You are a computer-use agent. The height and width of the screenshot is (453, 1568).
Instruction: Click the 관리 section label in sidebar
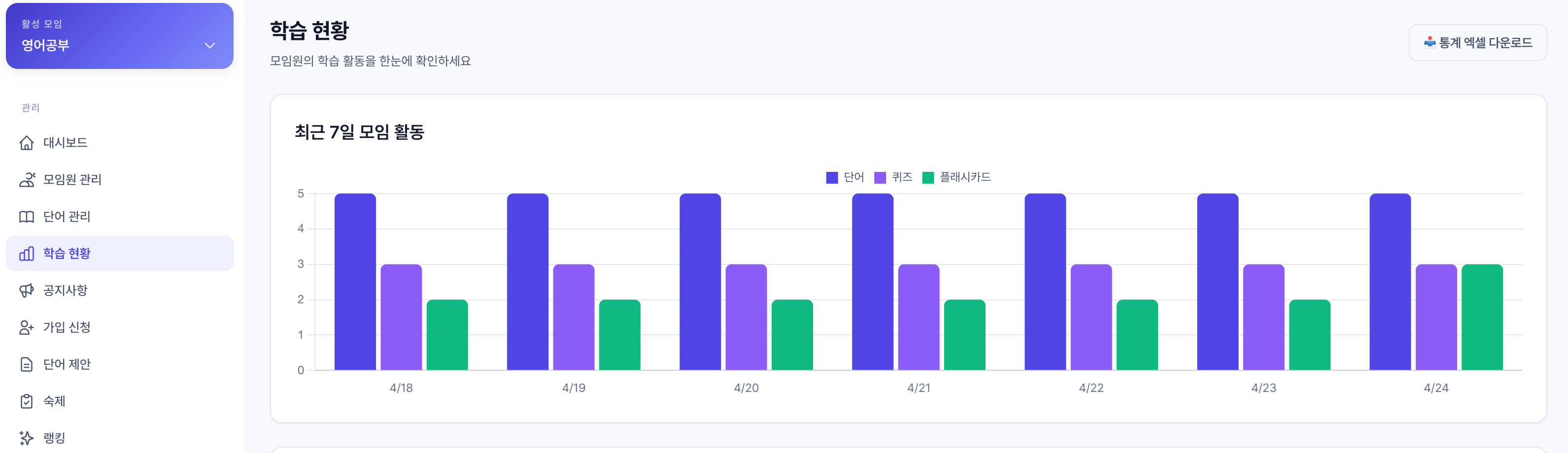31,108
